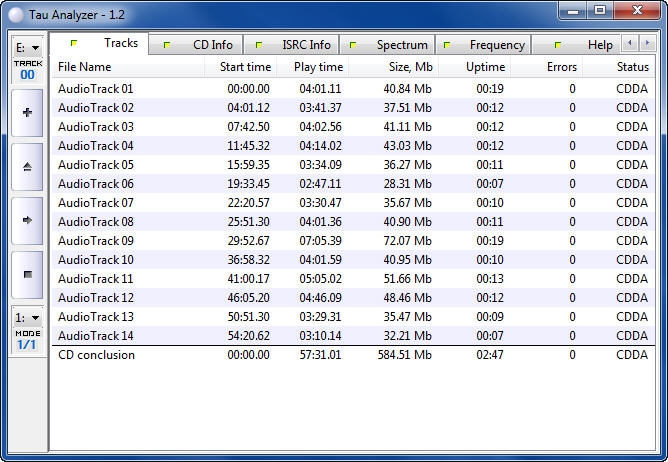
Task: Click the right arrow analyze button
Action: click(x=26, y=220)
